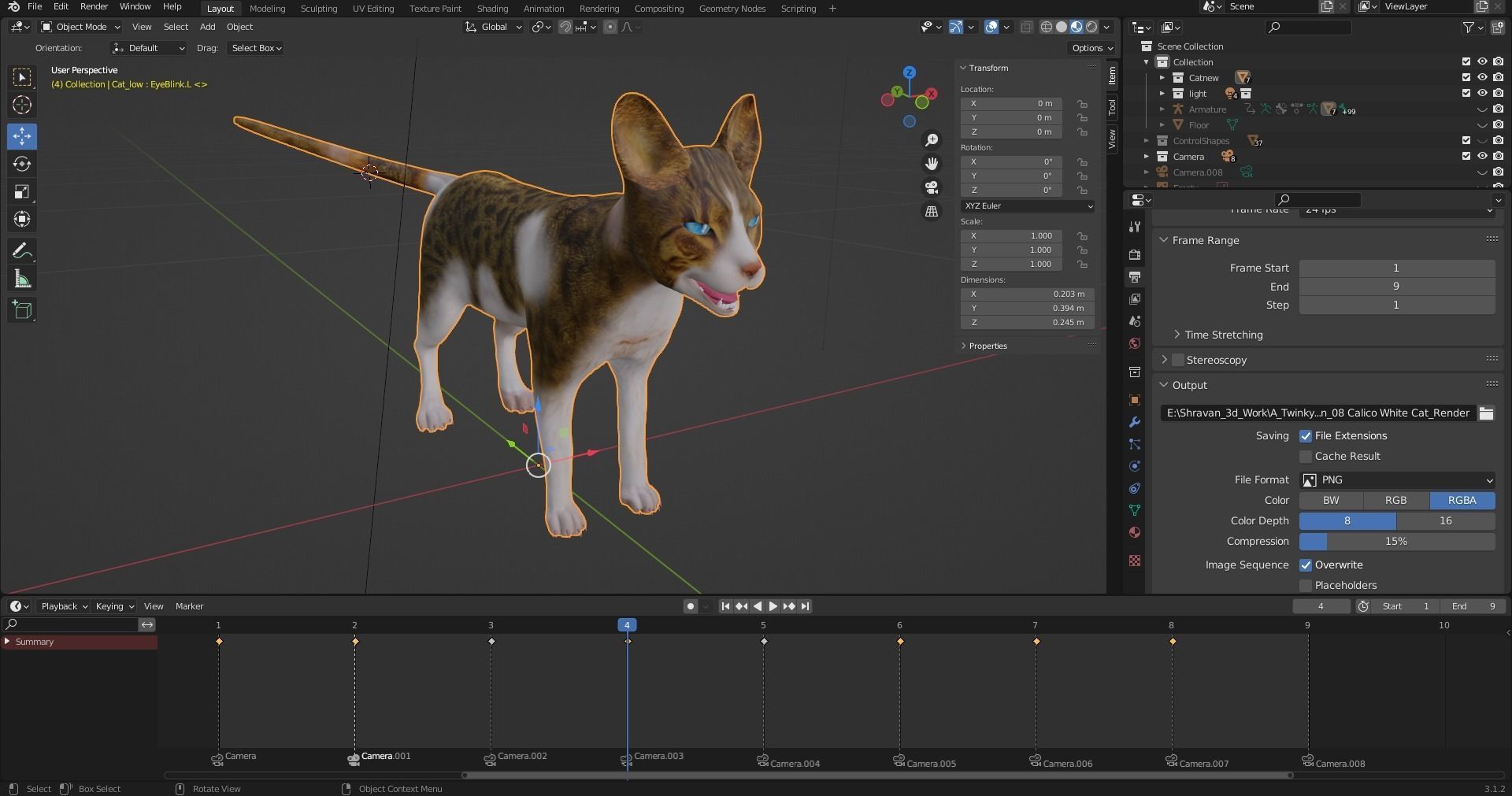Select the Rotate tool
1512x796 pixels.
(x=22, y=164)
